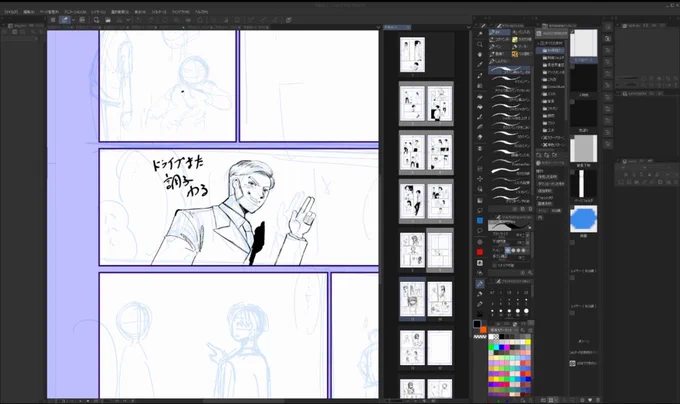The width and height of the screenshot is (680, 404).
Task: Click the blue square icon in tool palette
Action: pyautogui.click(x=480, y=221)
